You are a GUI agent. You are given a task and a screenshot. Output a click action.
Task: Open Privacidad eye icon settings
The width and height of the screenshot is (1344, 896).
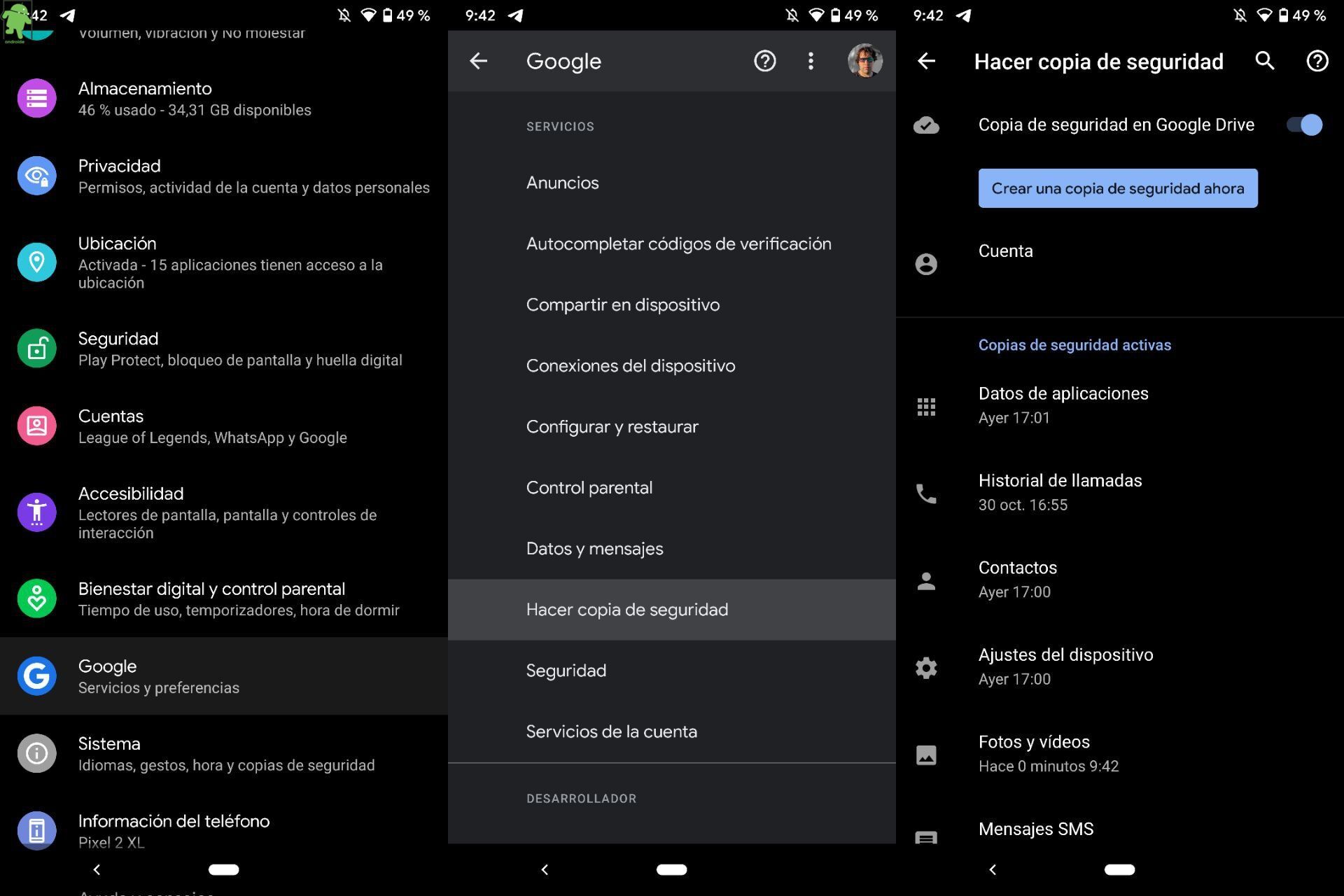tap(36, 176)
